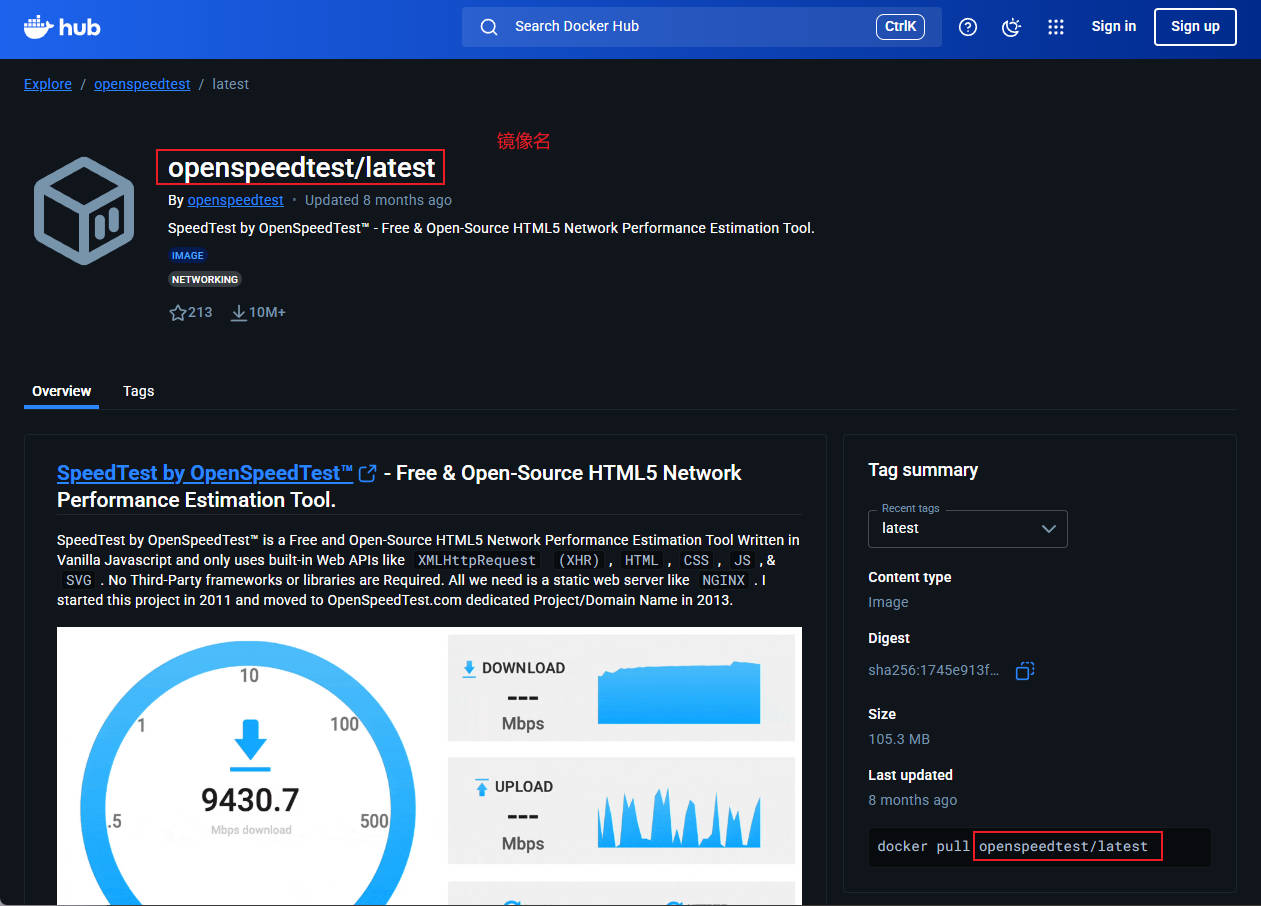Viewport: 1261px width, 906px height.
Task: Click the star icon for repository
Action: [x=178, y=313]
